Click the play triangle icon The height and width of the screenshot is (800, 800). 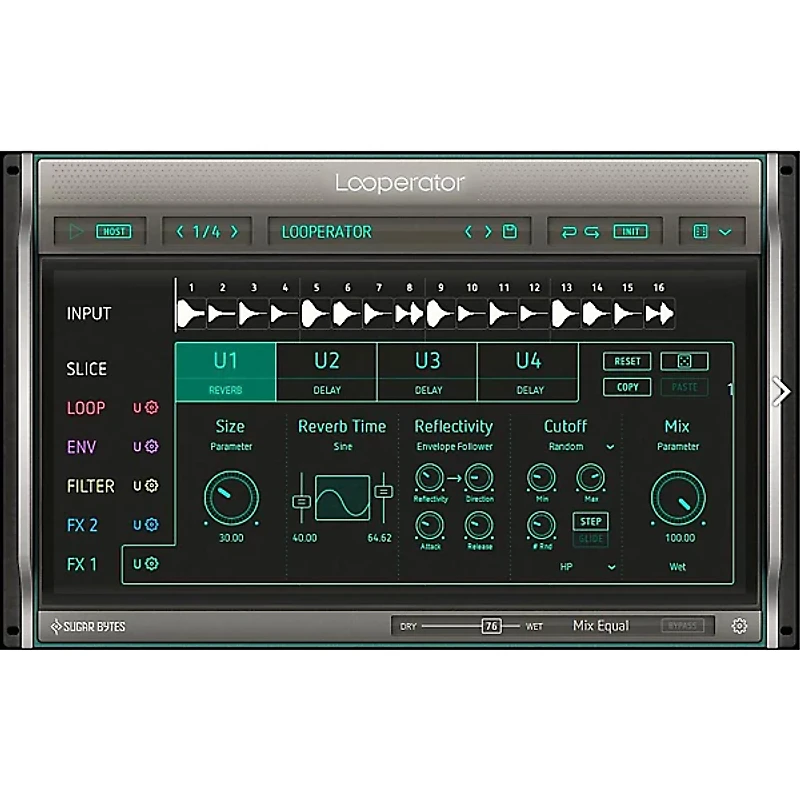(x=74, y=231)
